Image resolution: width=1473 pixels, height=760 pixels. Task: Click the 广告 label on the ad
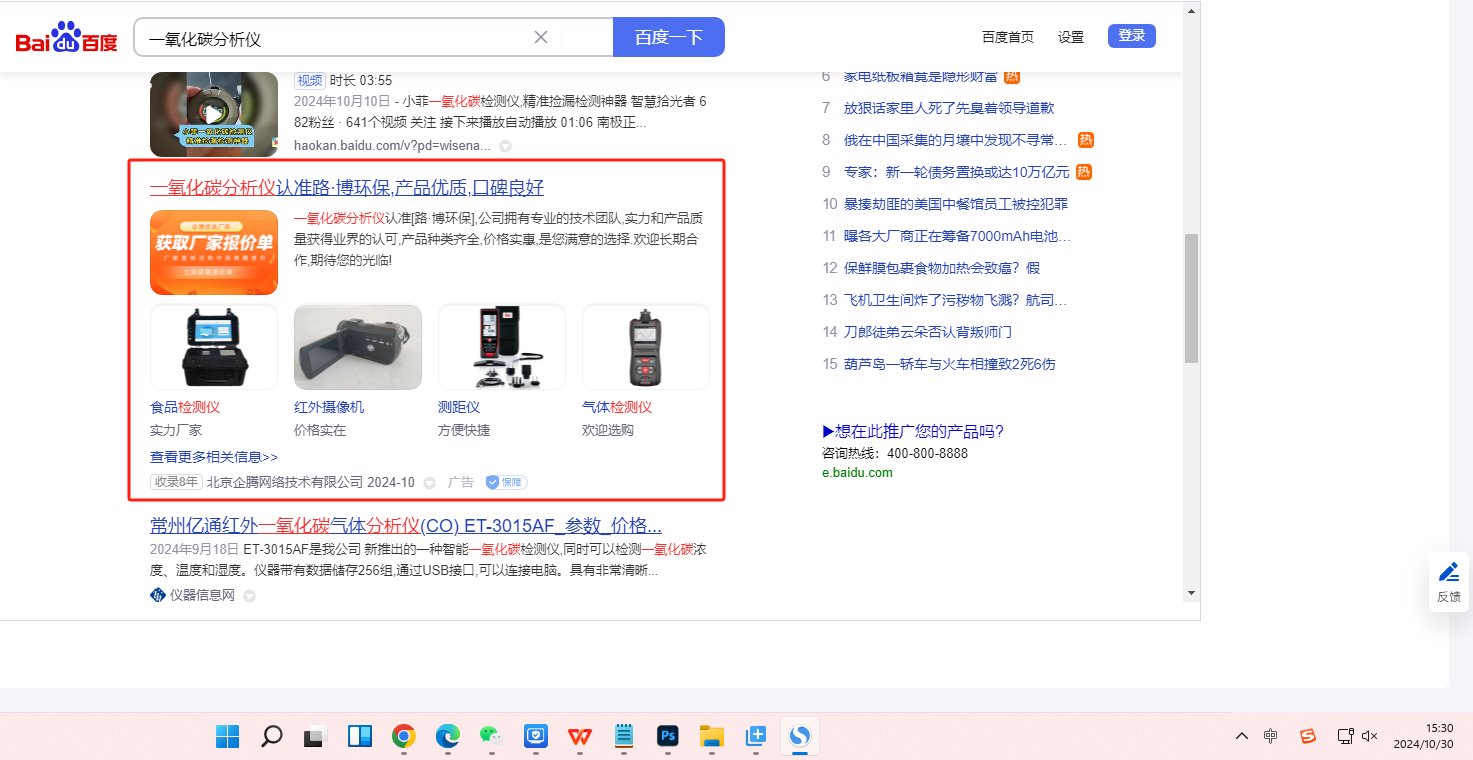click(x=461, y=482)
